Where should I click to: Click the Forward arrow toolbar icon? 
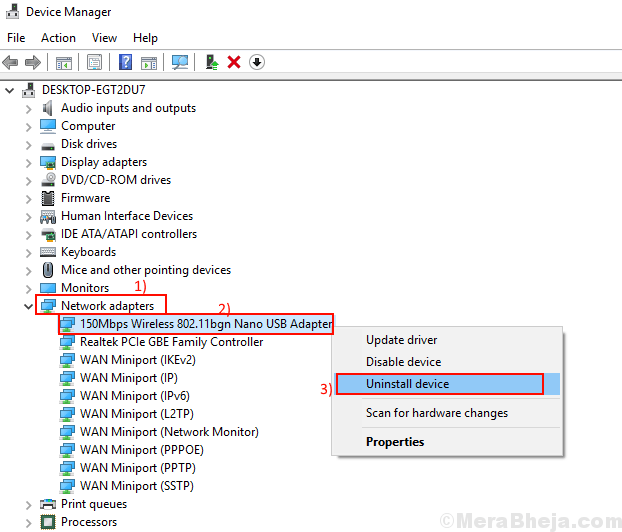(x=33, y=62)
